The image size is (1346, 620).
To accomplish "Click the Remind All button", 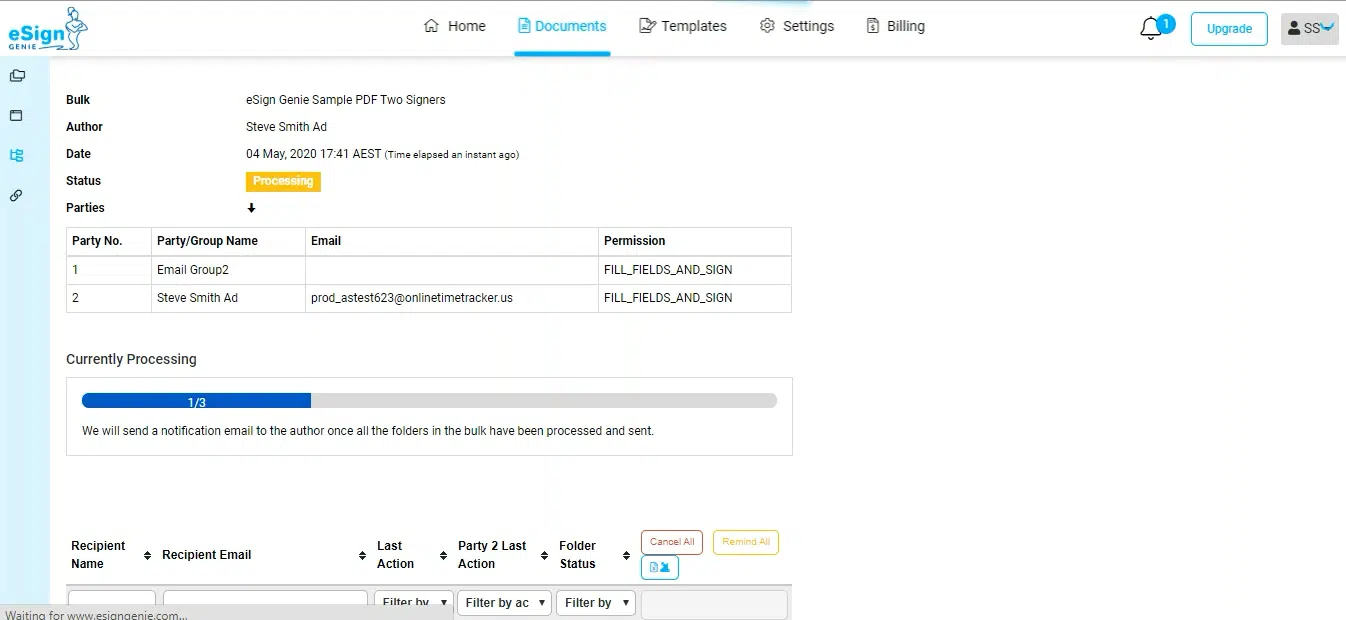I will [x=746, y=542].
